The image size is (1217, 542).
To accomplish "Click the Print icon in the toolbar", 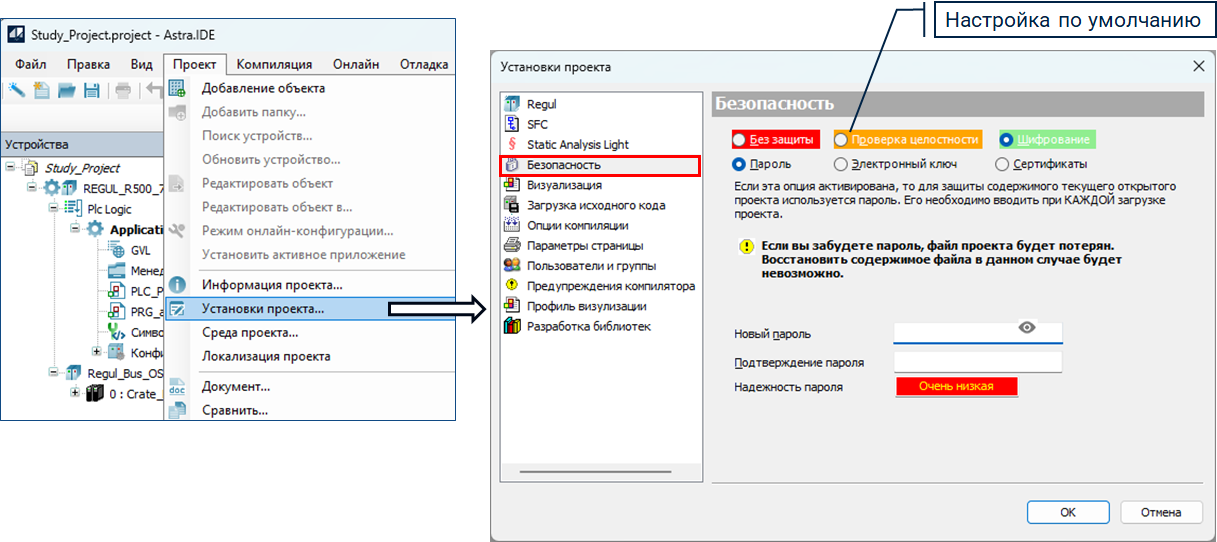I will (x=123, y=90).
